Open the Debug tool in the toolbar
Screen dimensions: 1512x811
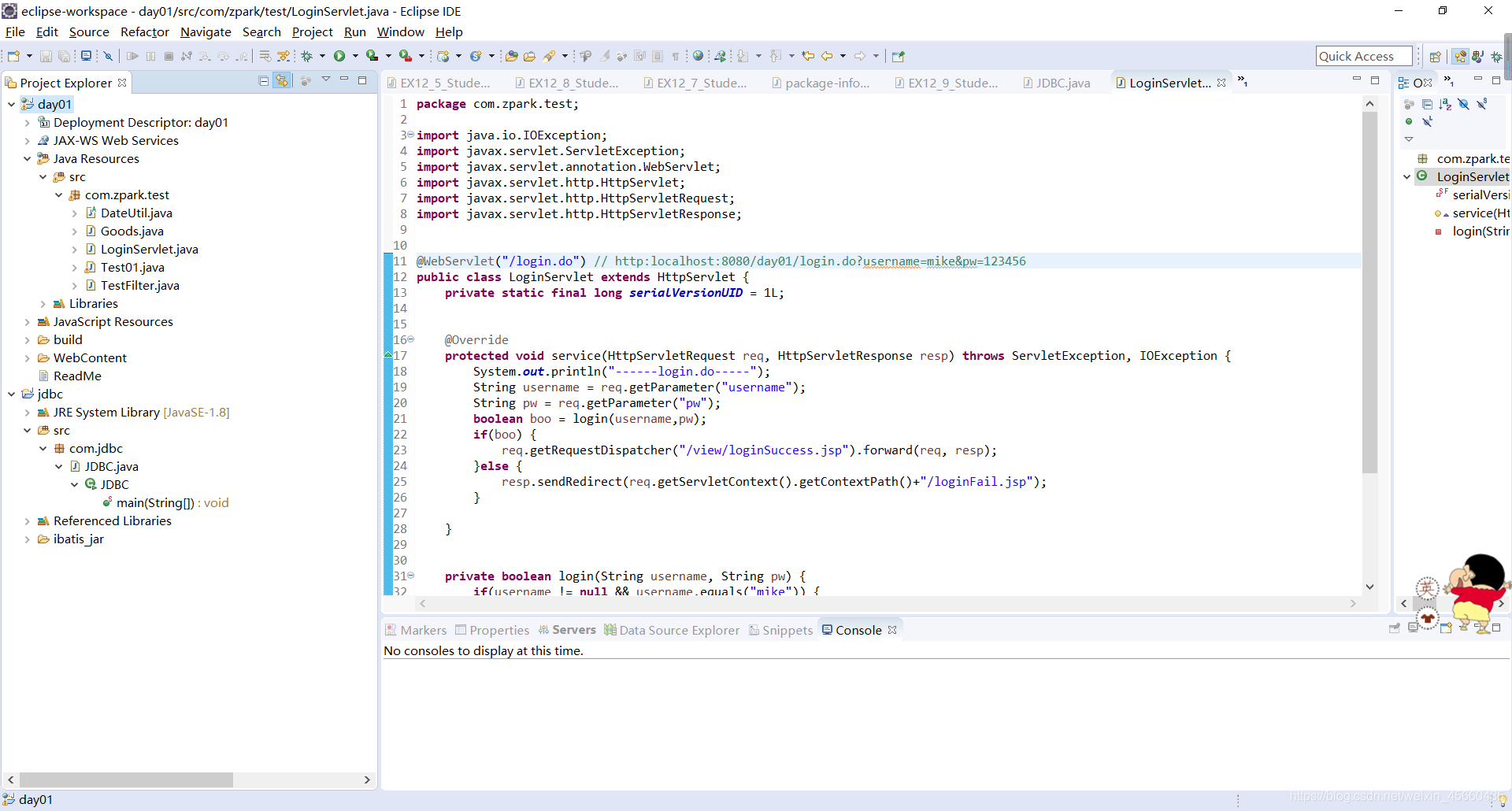coord(307,56)
